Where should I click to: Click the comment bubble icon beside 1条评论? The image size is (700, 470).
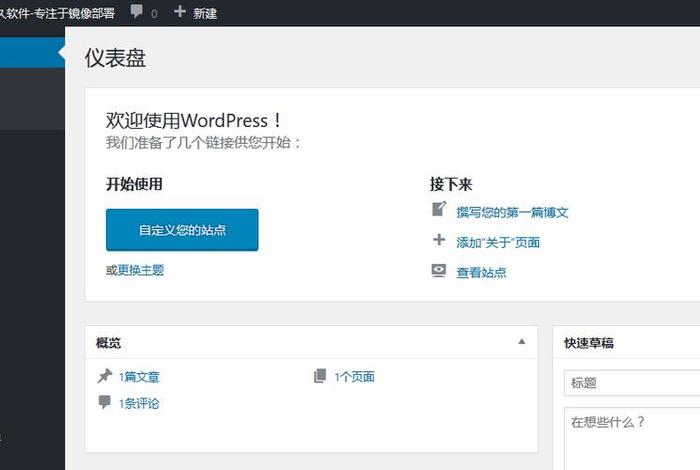104,402
